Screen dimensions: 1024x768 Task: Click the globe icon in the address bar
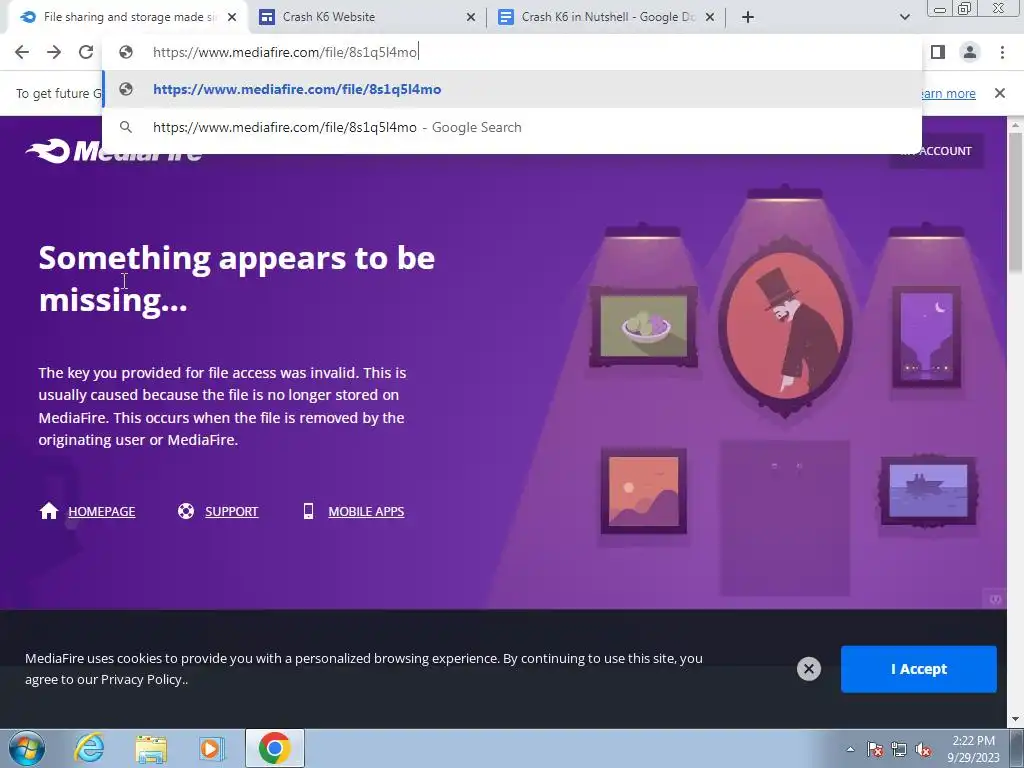(x=125, y=52)
